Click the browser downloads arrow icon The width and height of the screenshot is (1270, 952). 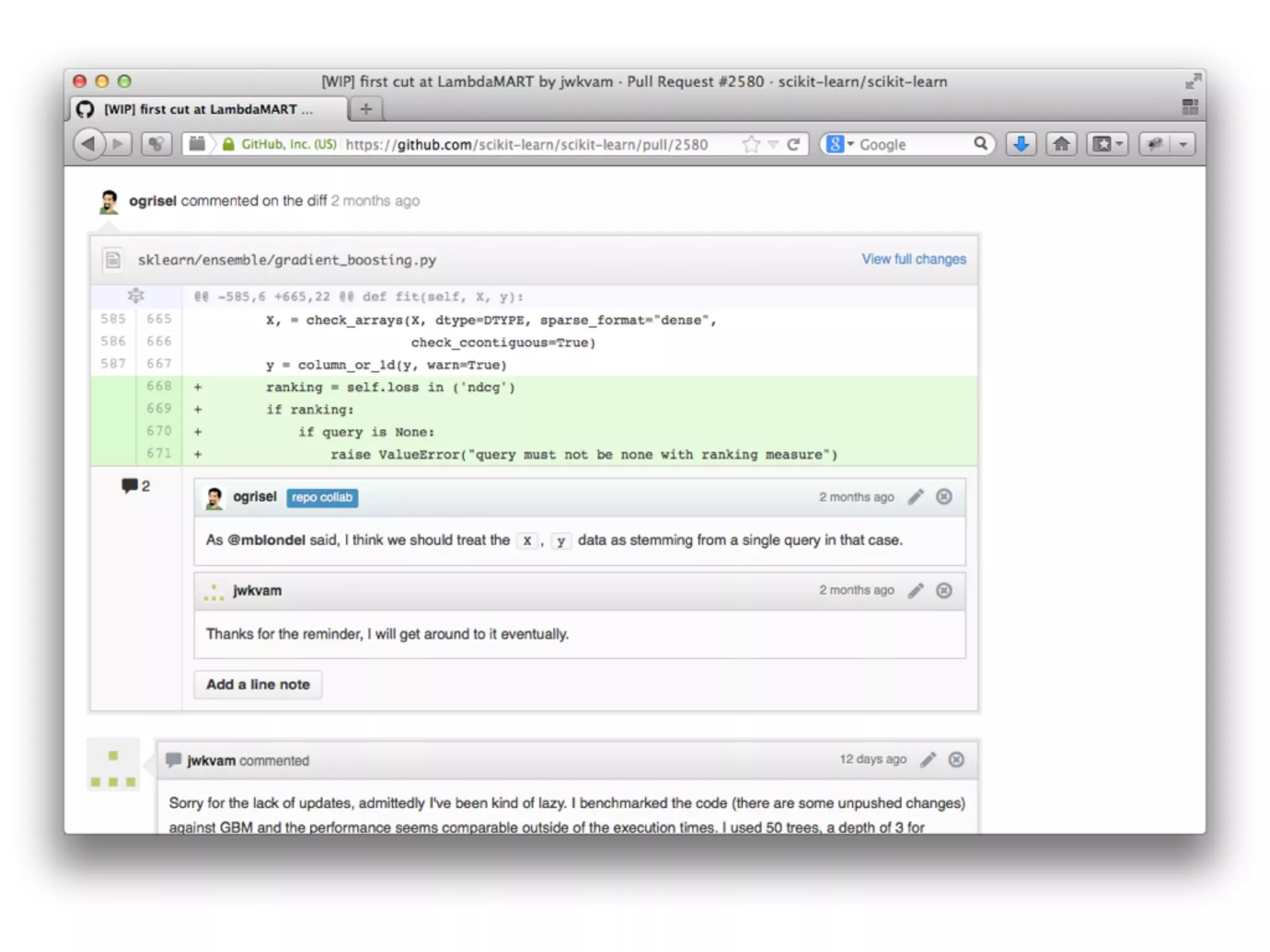pos(1021,144)
